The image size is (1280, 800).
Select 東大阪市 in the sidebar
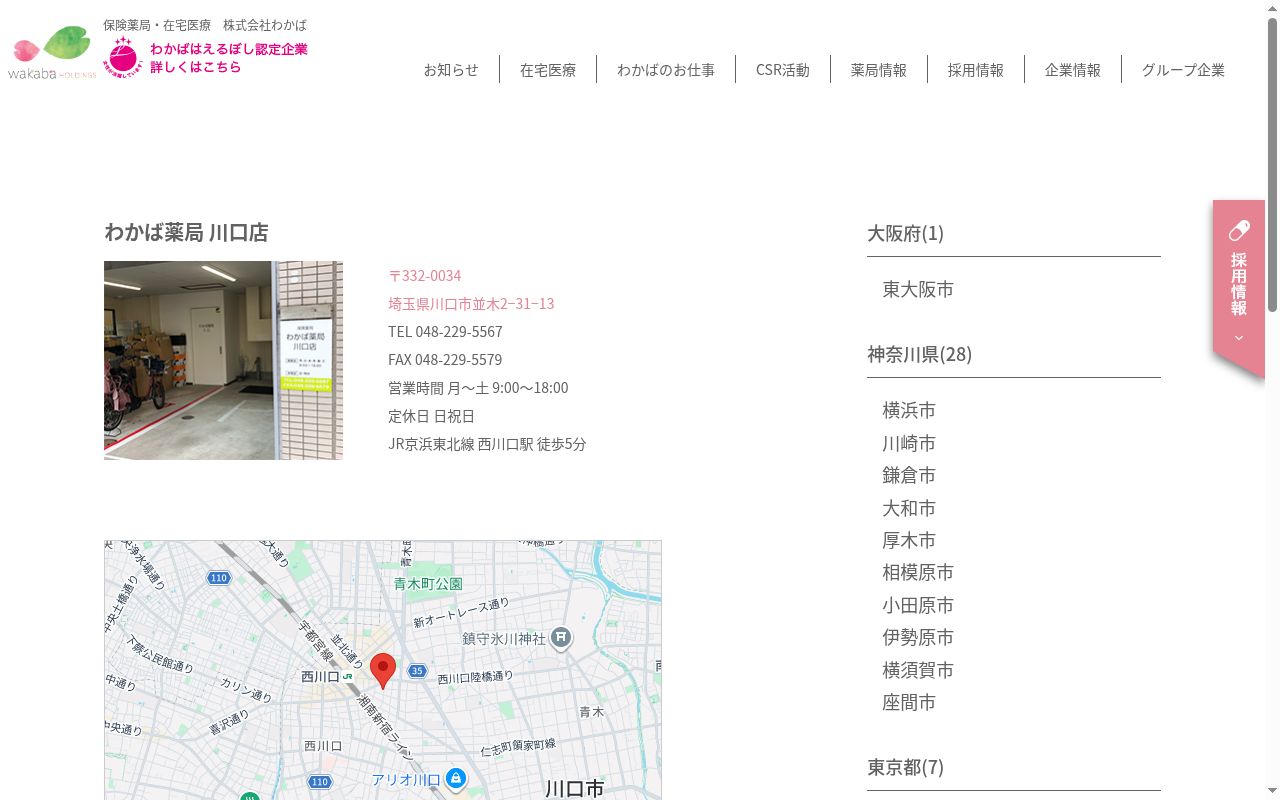pos(918,289)
